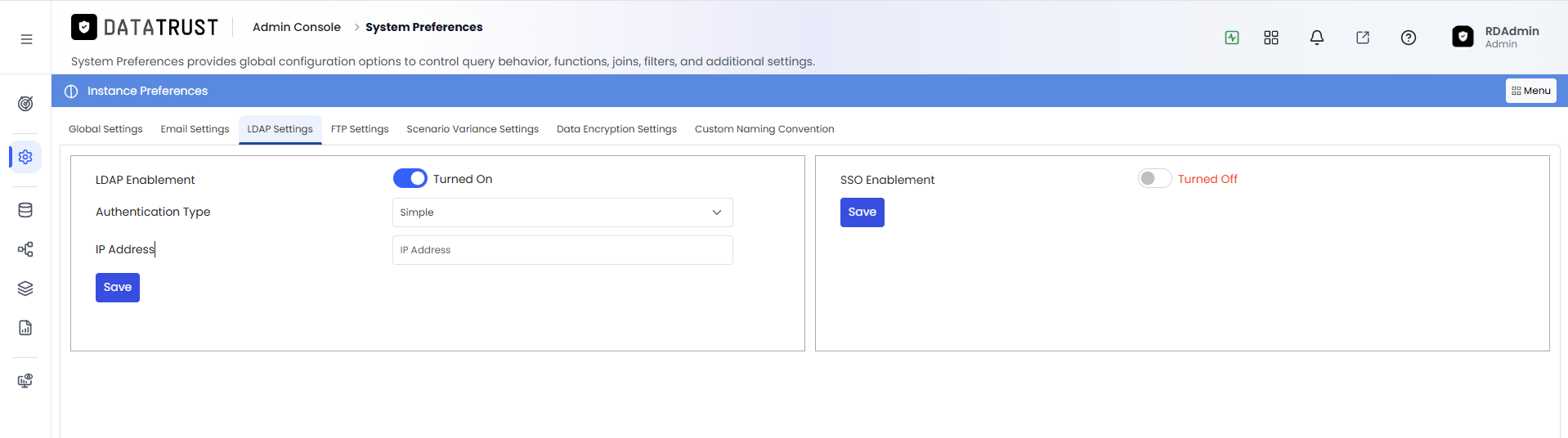This screenshot has width=1568, height=438.
Task: Click the breadcrumb chevron after Admin Console
Action: [356, 27]
